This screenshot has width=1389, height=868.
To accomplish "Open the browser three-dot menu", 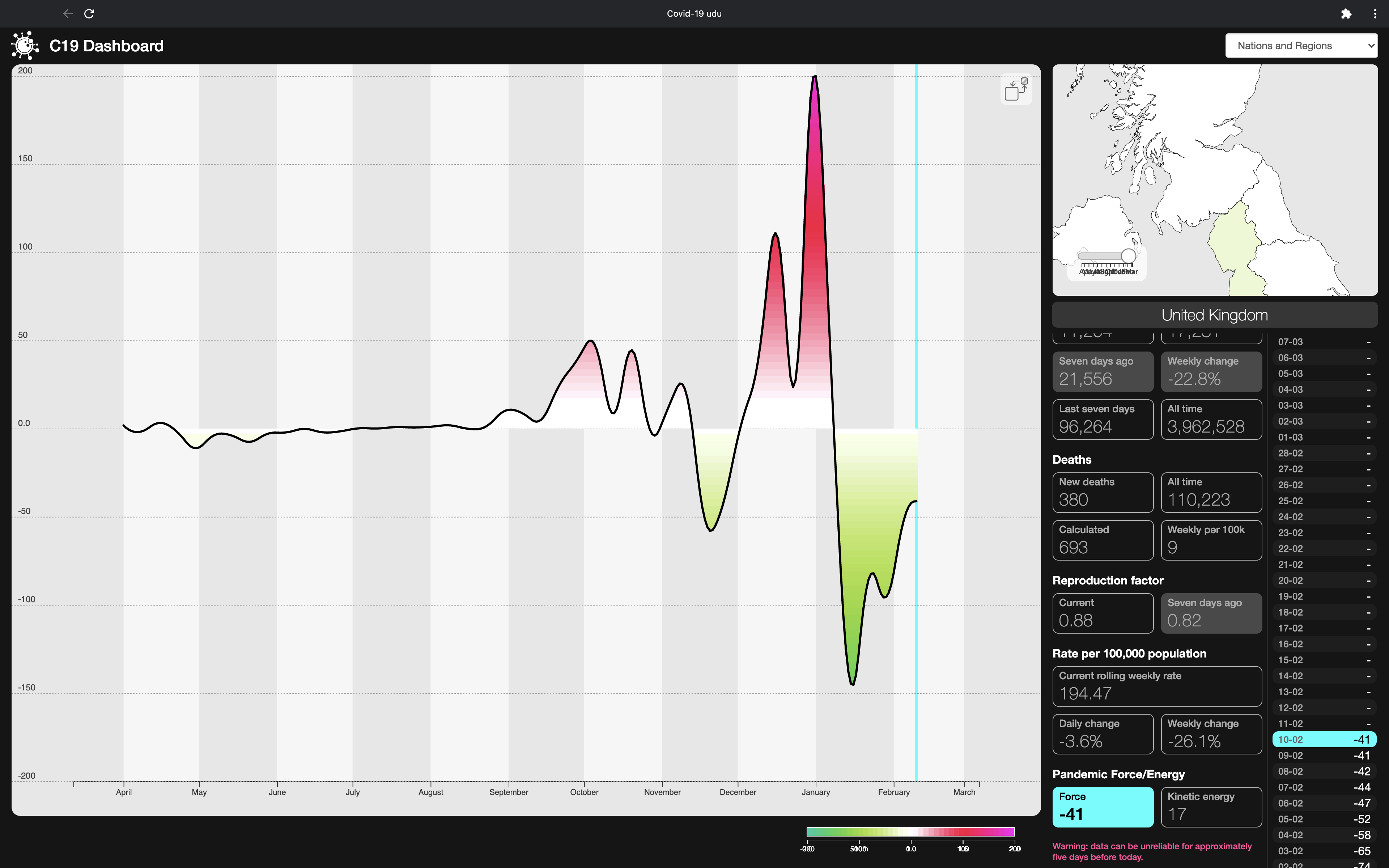I will coord(1375,13).
